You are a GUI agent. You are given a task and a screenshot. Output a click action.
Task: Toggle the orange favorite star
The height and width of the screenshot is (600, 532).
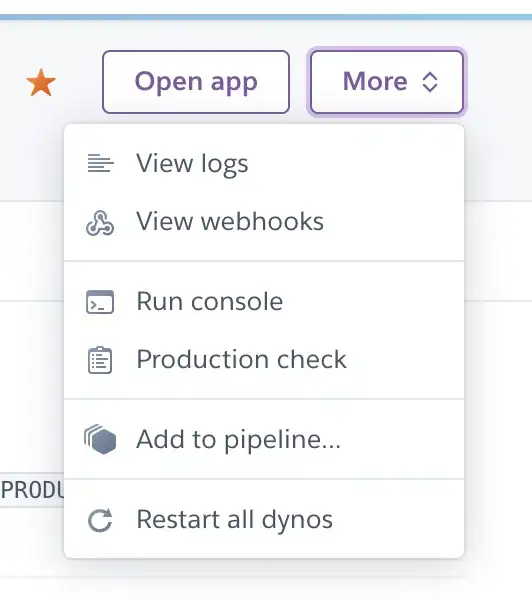pyautogui.click(x=41, y=82)
